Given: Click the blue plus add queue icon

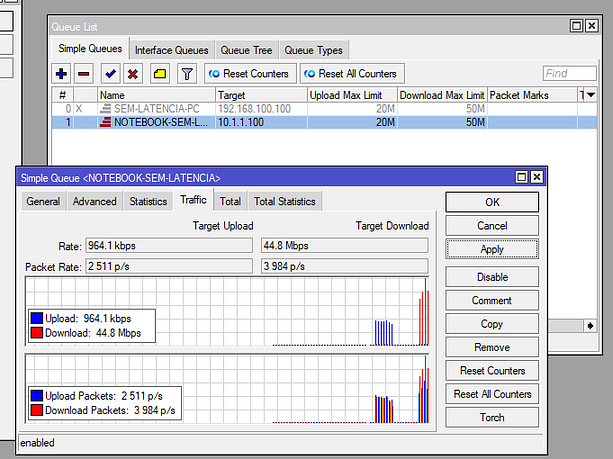Looking at the screenshot, I should (62, 74).
